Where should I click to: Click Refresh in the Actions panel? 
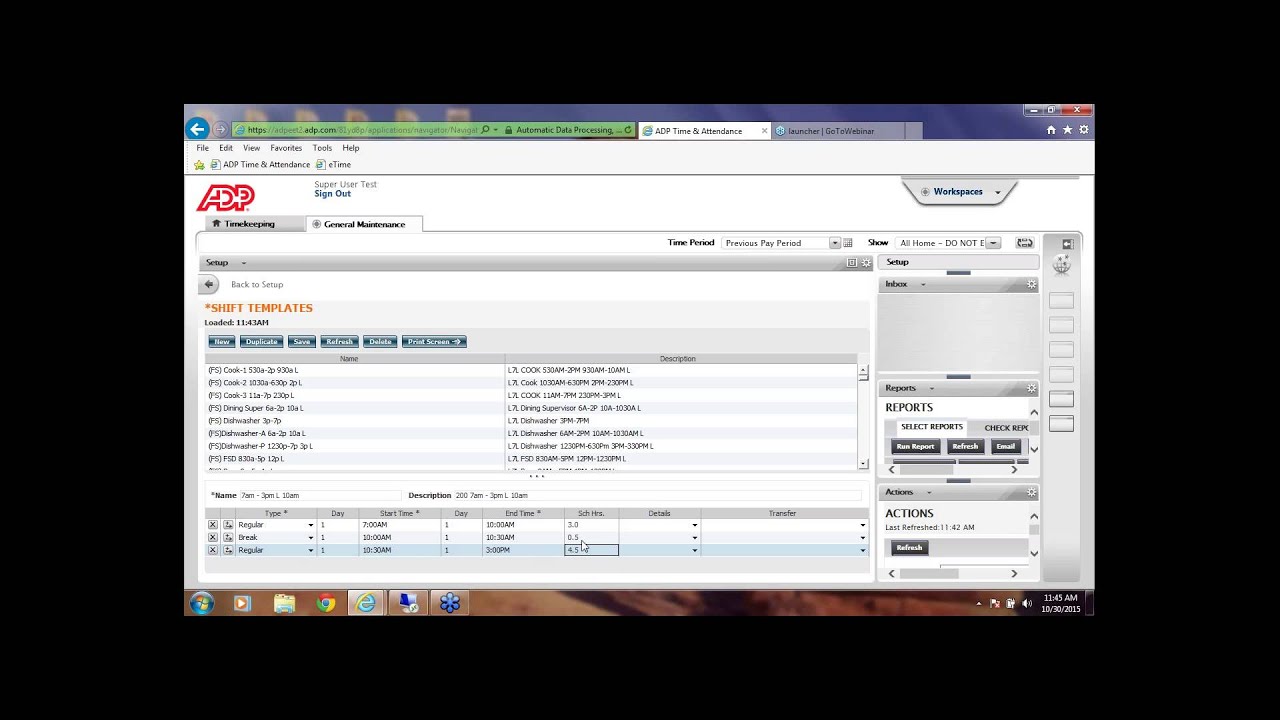point(909,548)
